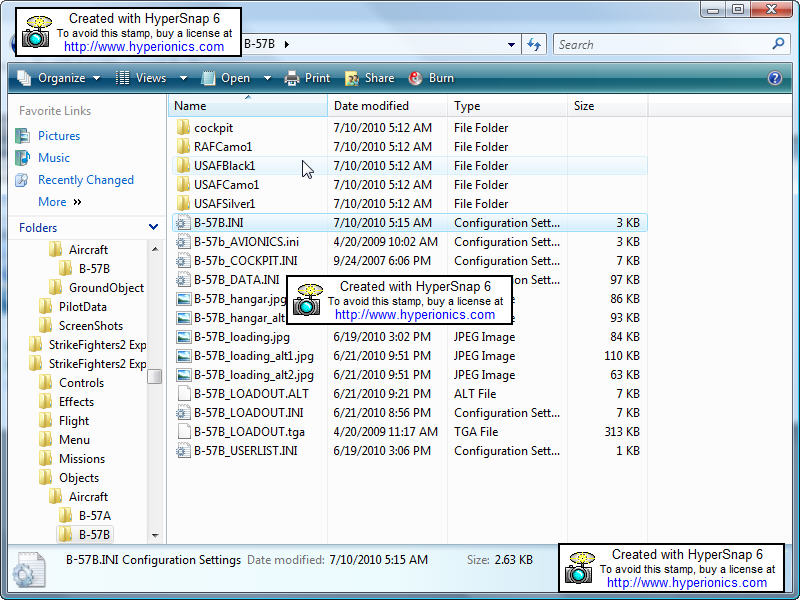Screen dimensions: 800x600
Task: Select the B-57B_loading_alt1.jpg image icon
Action: (183, 356)
